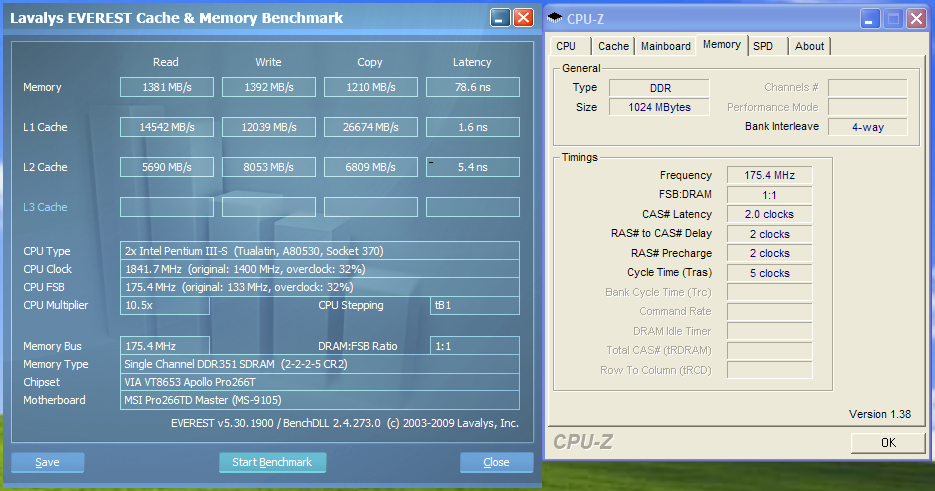Viewport: 935px width, 491px height.
Task: Switch to the Cache tab in CPU-Z
Action: [613, 46]
